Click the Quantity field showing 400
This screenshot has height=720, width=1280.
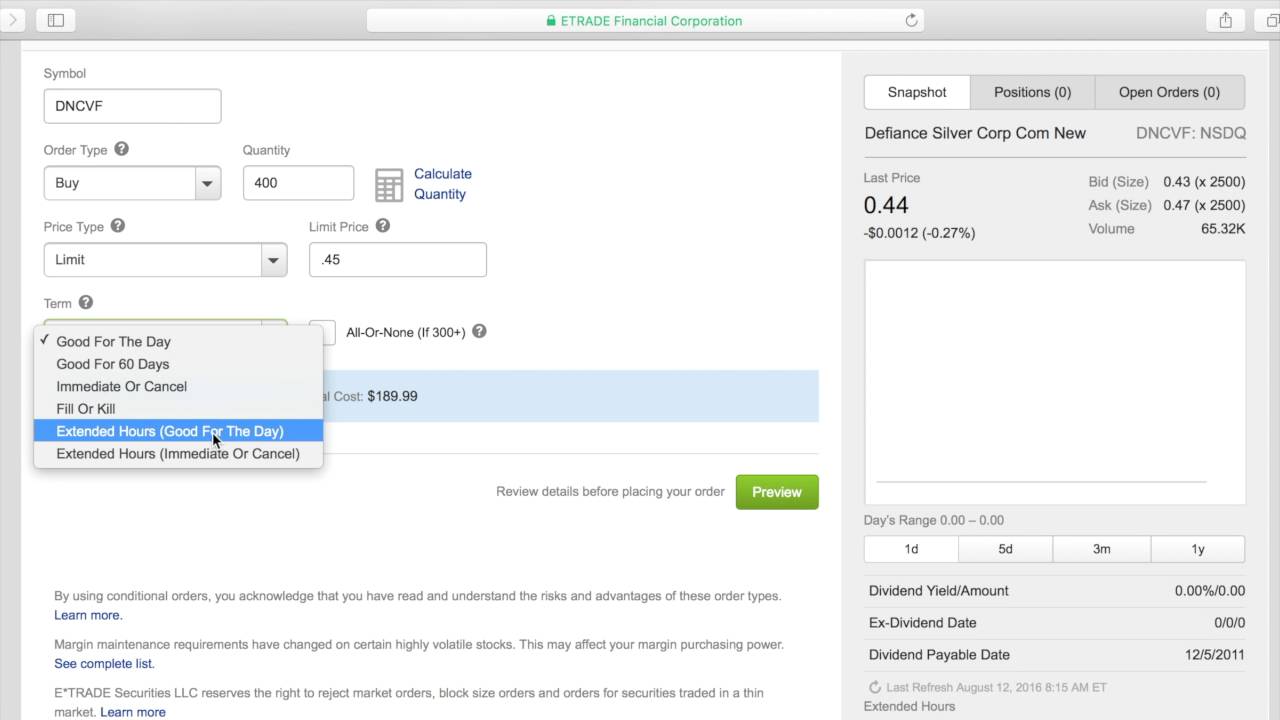(298, 183)
